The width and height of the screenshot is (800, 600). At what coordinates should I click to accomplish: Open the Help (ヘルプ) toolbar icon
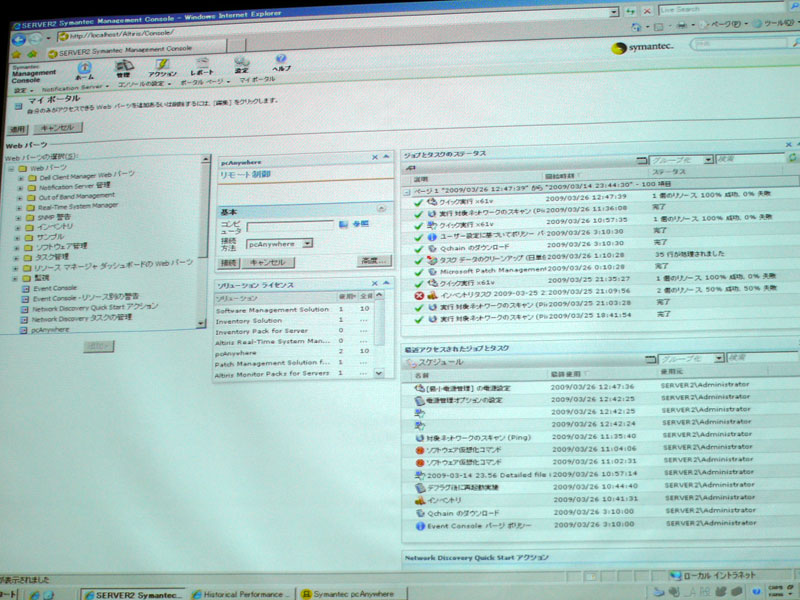[x=281, y=63]
